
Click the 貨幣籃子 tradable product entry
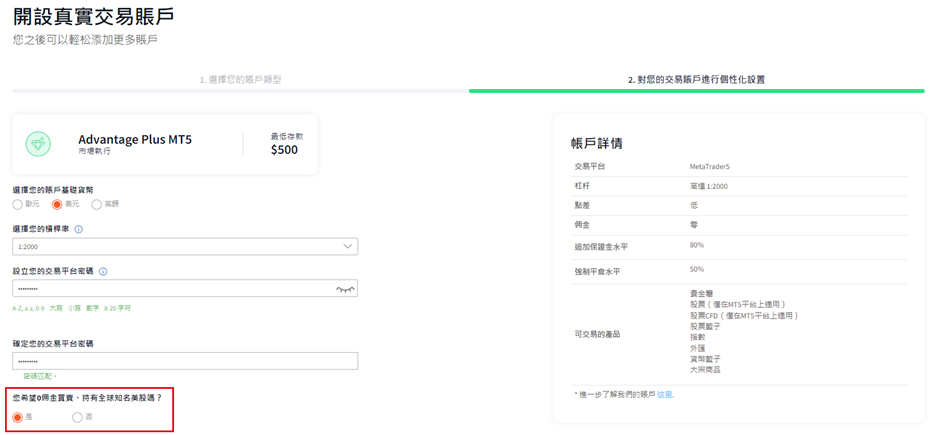pyautogui.click(x=705, y=358)
